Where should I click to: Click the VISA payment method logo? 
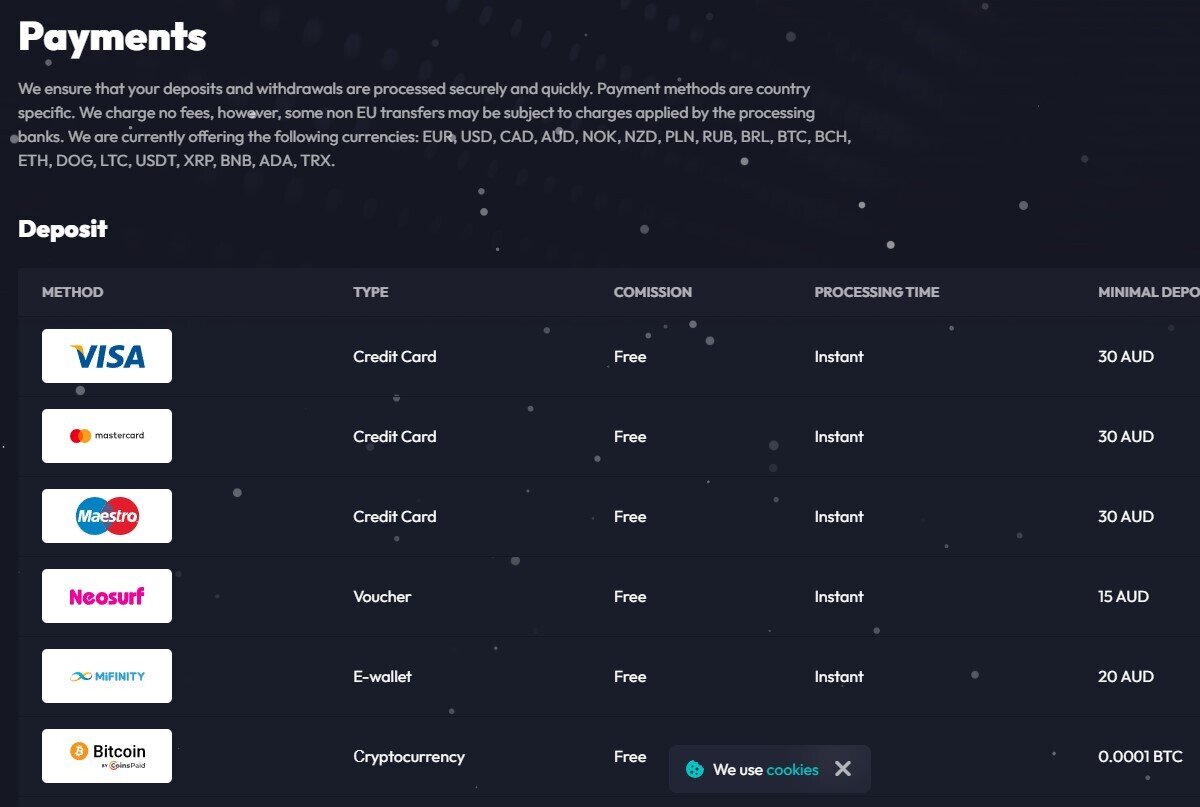tap(107, 356)
